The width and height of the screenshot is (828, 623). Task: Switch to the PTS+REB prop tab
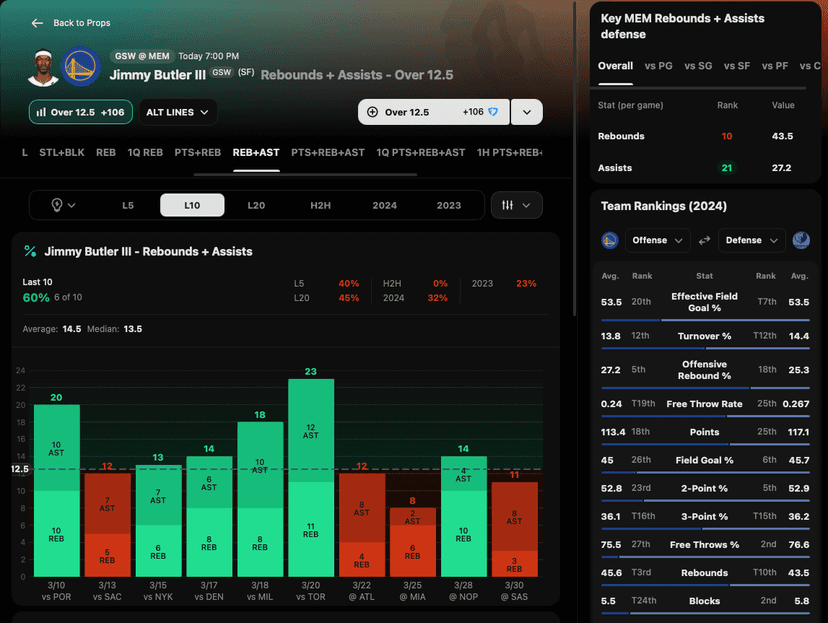point(197,153)
